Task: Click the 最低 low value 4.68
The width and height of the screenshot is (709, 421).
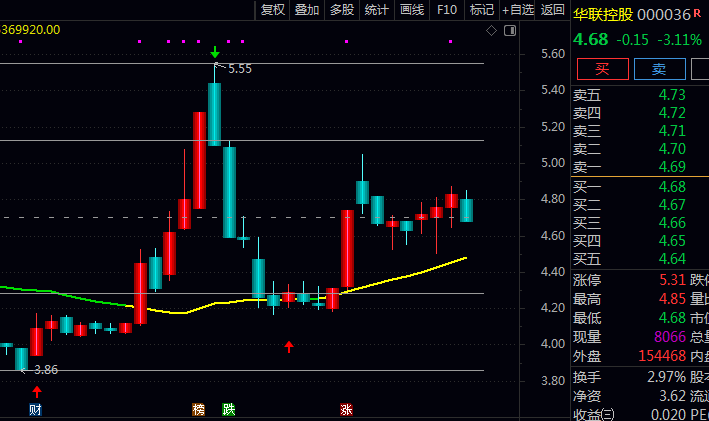Action: (x=672, y=318)
